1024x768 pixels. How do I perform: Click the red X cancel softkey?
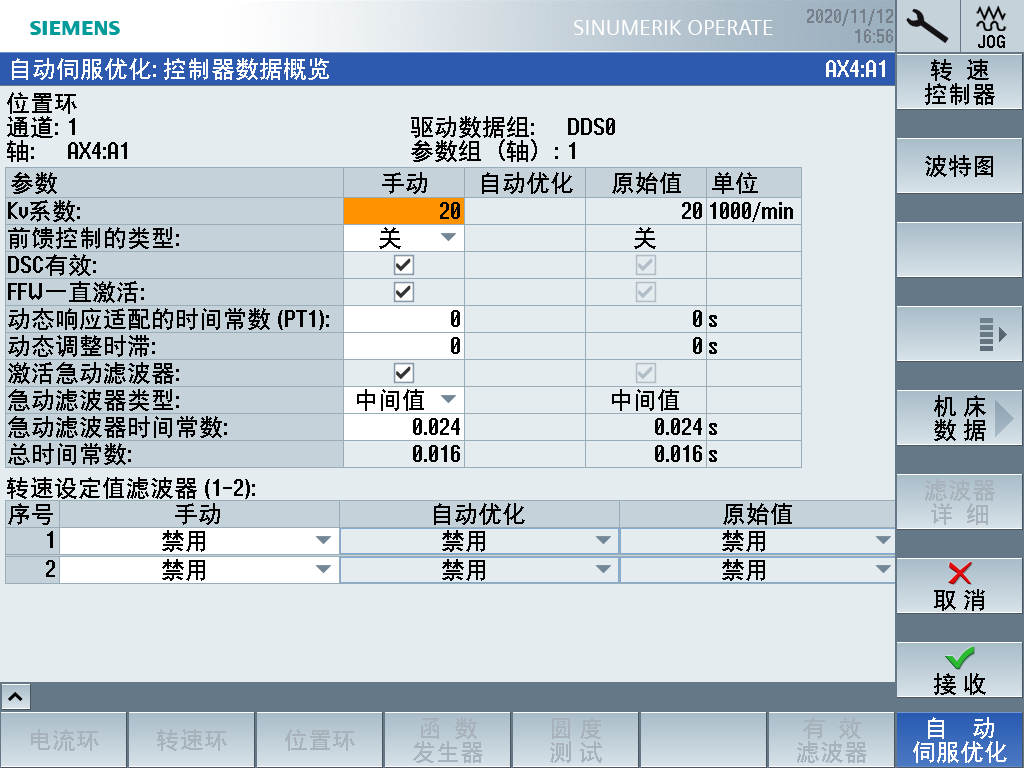pyautogui.click(x=959, y=586)
